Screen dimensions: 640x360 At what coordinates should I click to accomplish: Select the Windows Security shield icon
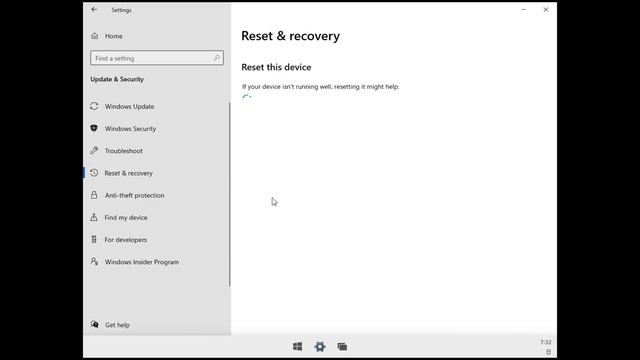pyautogui.click(x=94, y=128)
